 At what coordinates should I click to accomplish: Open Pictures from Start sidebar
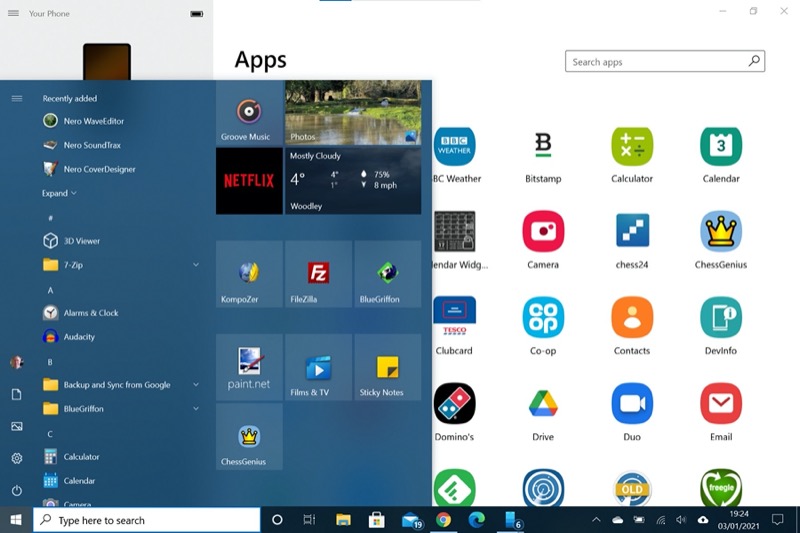point(17,426)
